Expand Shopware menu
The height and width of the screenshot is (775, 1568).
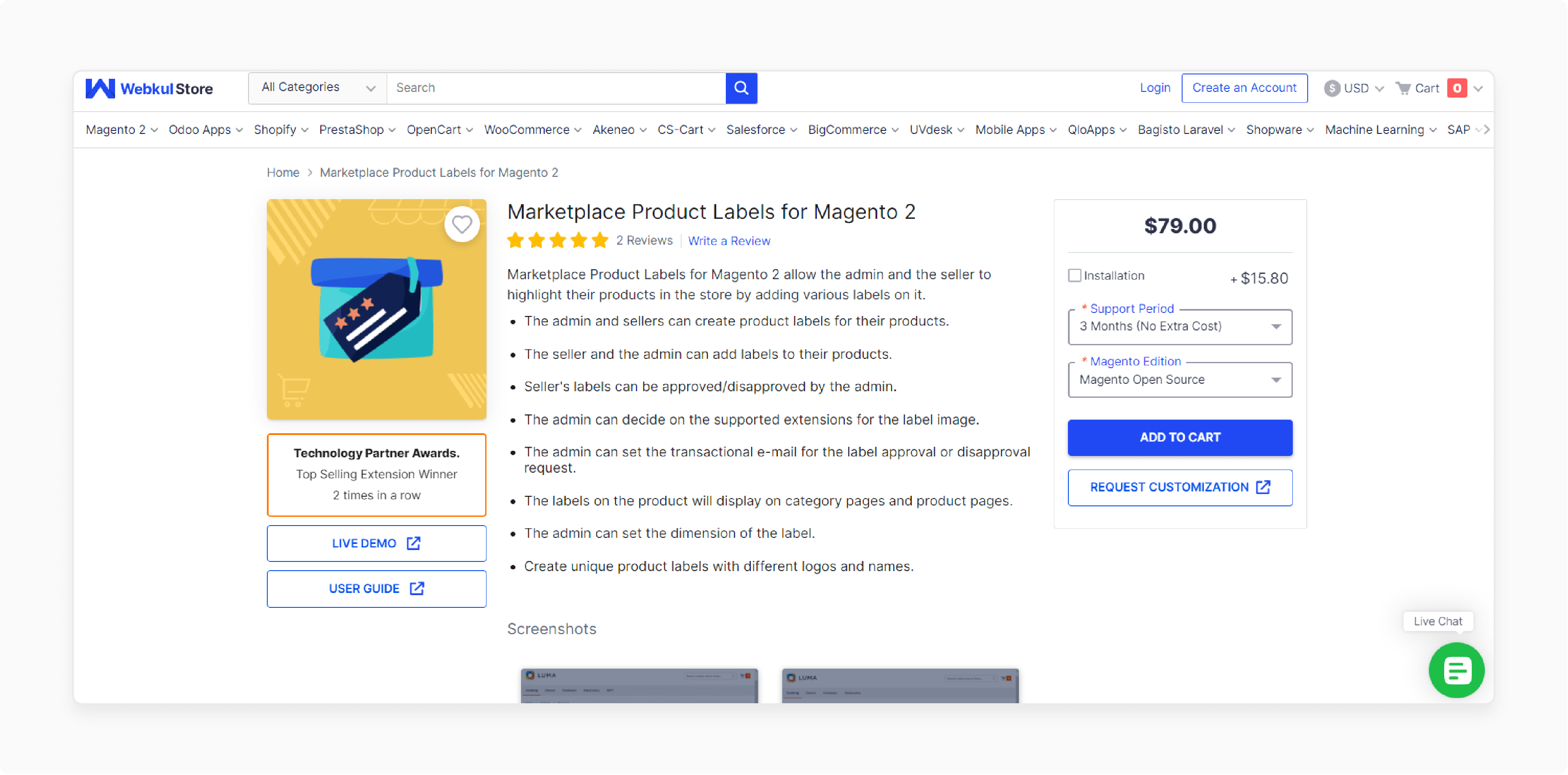1280,130
